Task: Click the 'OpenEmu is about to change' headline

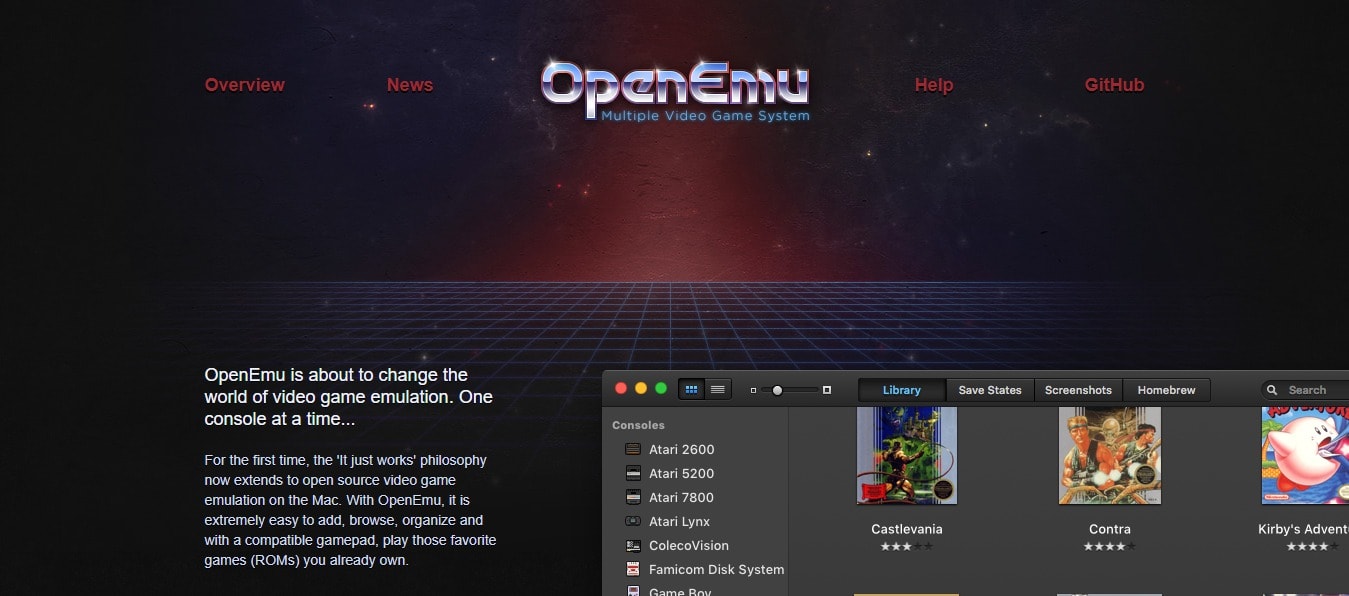Action: (349, 397)
